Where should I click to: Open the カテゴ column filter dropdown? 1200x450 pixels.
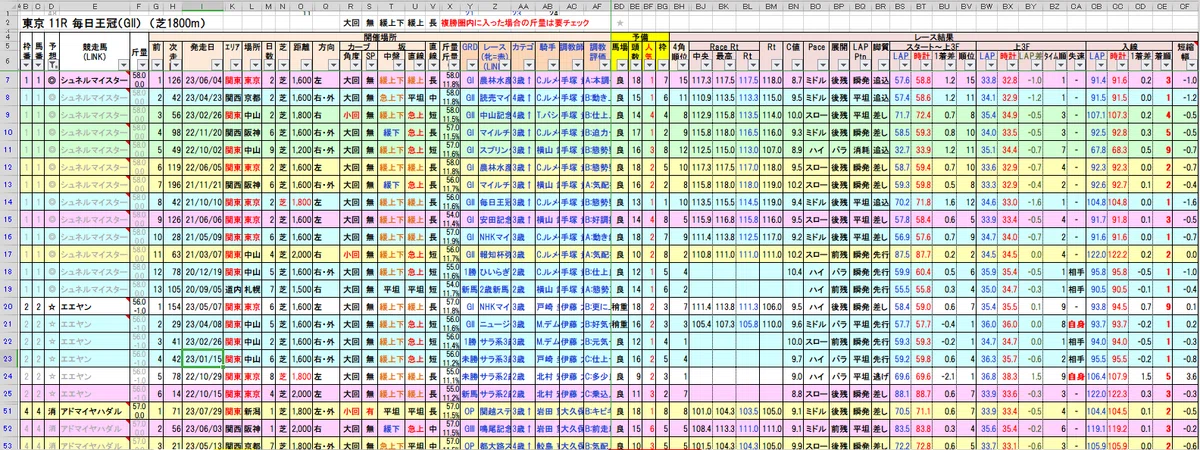(529, 66)
